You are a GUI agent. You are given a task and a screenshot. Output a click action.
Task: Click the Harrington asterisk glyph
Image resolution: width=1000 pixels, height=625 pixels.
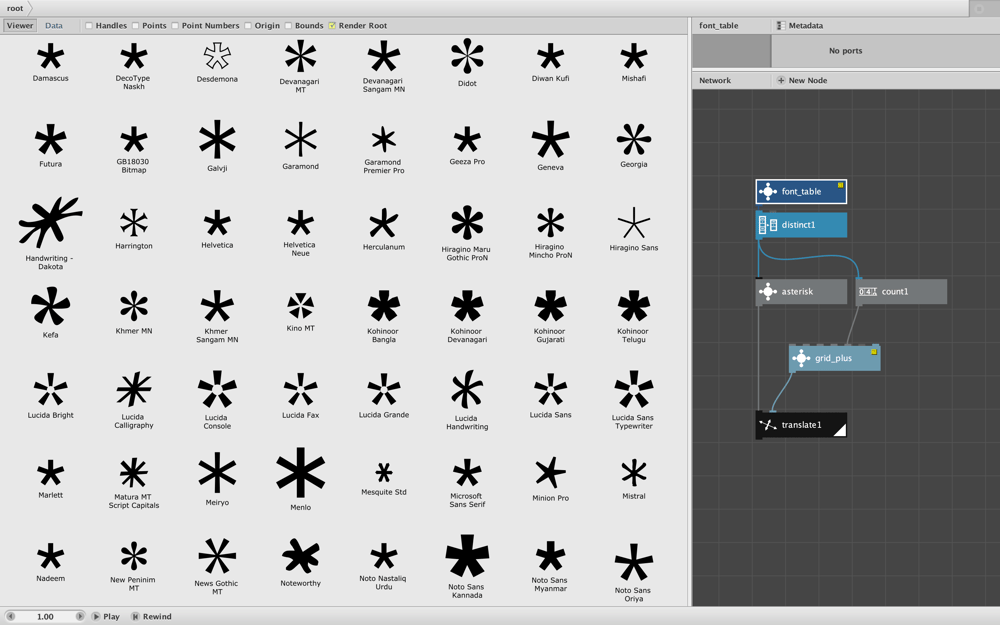coord(134,223)
